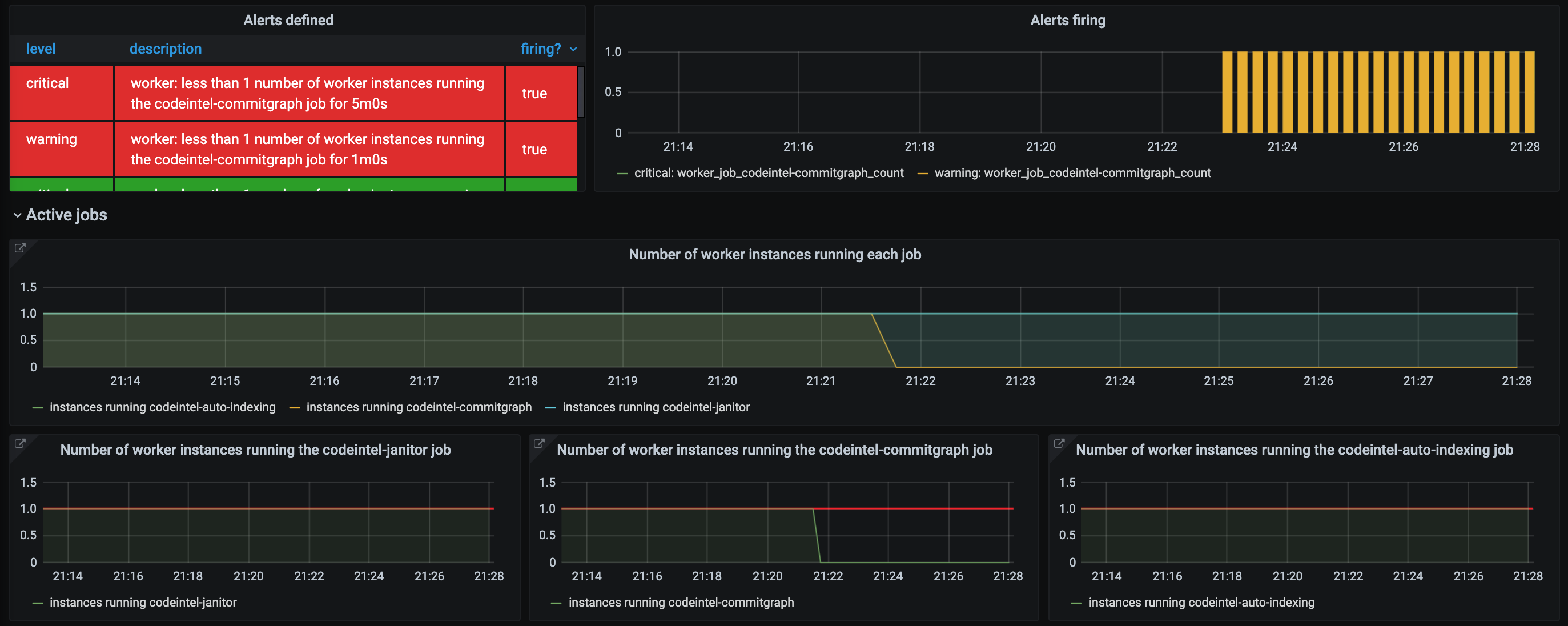Open codeintel-commitgraph job panel title menu

(x=774, y=450)
